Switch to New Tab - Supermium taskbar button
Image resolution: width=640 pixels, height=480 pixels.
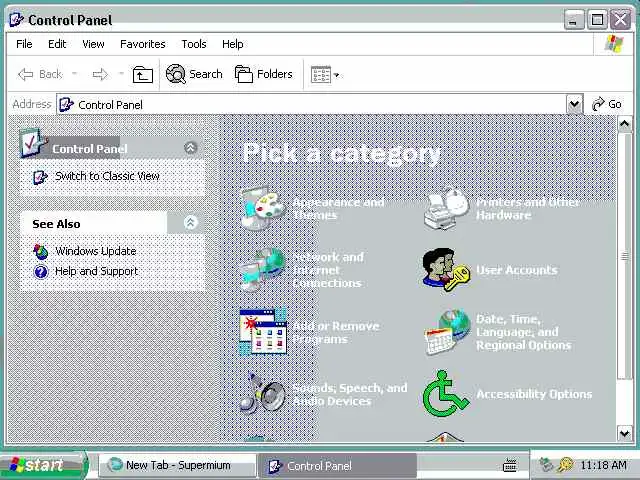(177, 465)
